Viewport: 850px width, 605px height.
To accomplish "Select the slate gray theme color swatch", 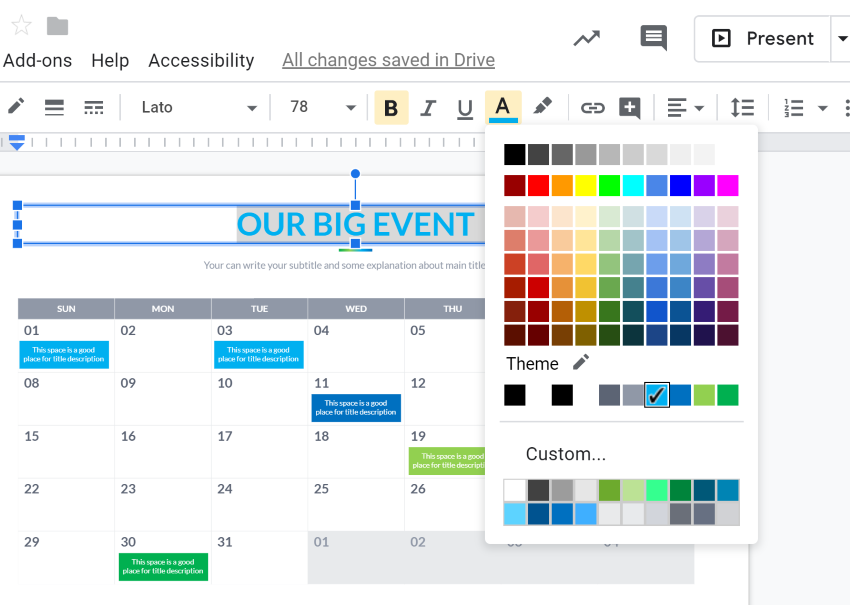I will pos(609,395).
